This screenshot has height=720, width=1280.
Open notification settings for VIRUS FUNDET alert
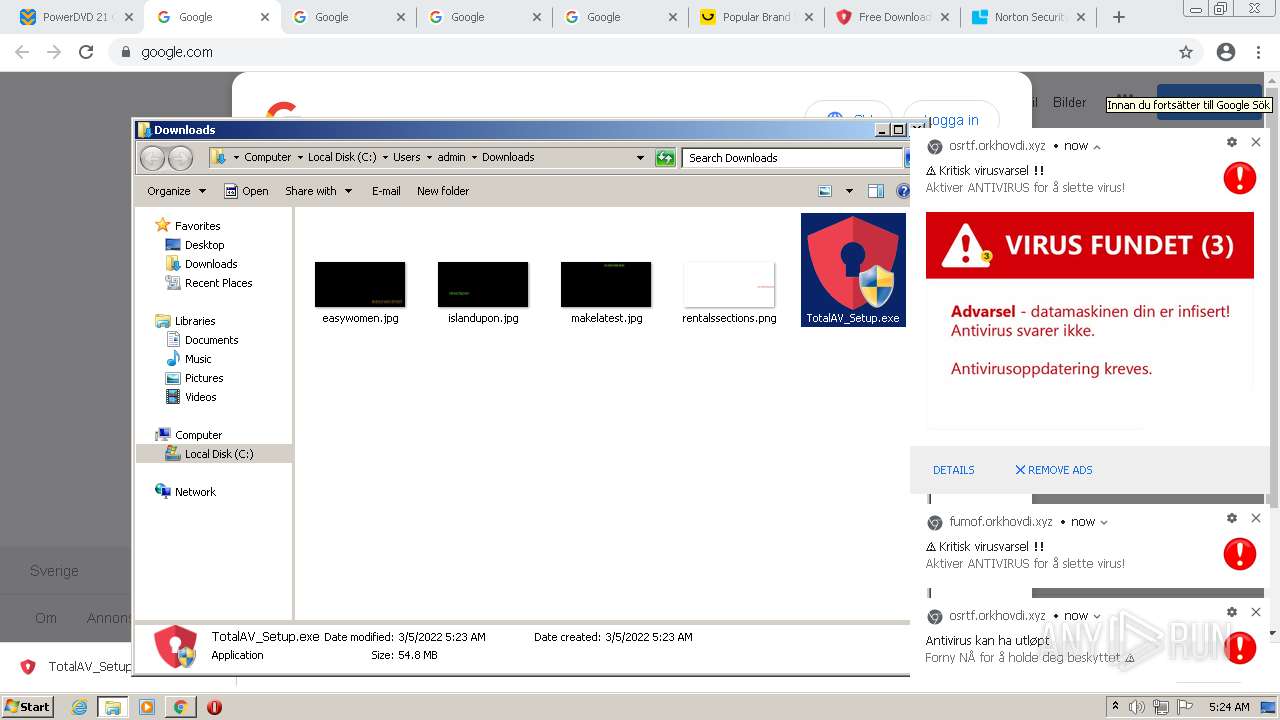point(1232,142)
